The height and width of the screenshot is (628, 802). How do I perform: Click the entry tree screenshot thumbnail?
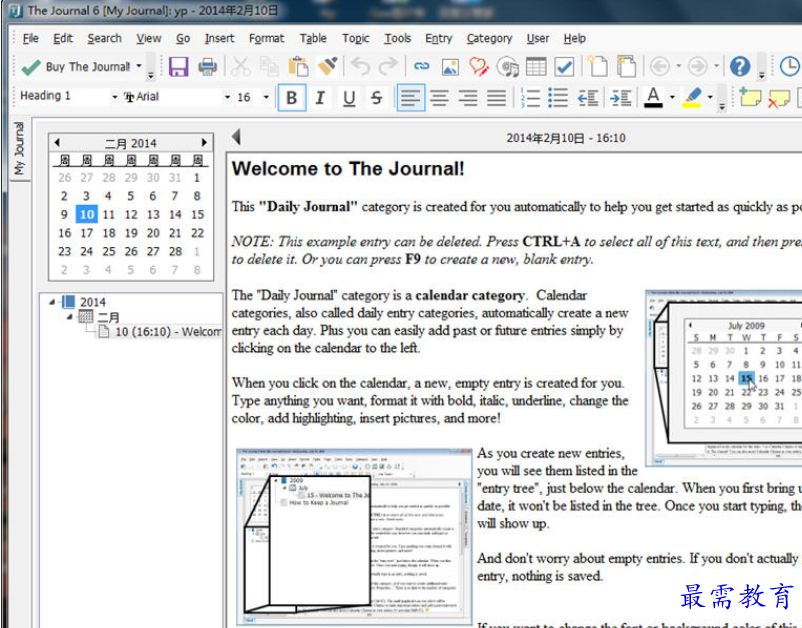pyautogui.click(x=354, y=536)
